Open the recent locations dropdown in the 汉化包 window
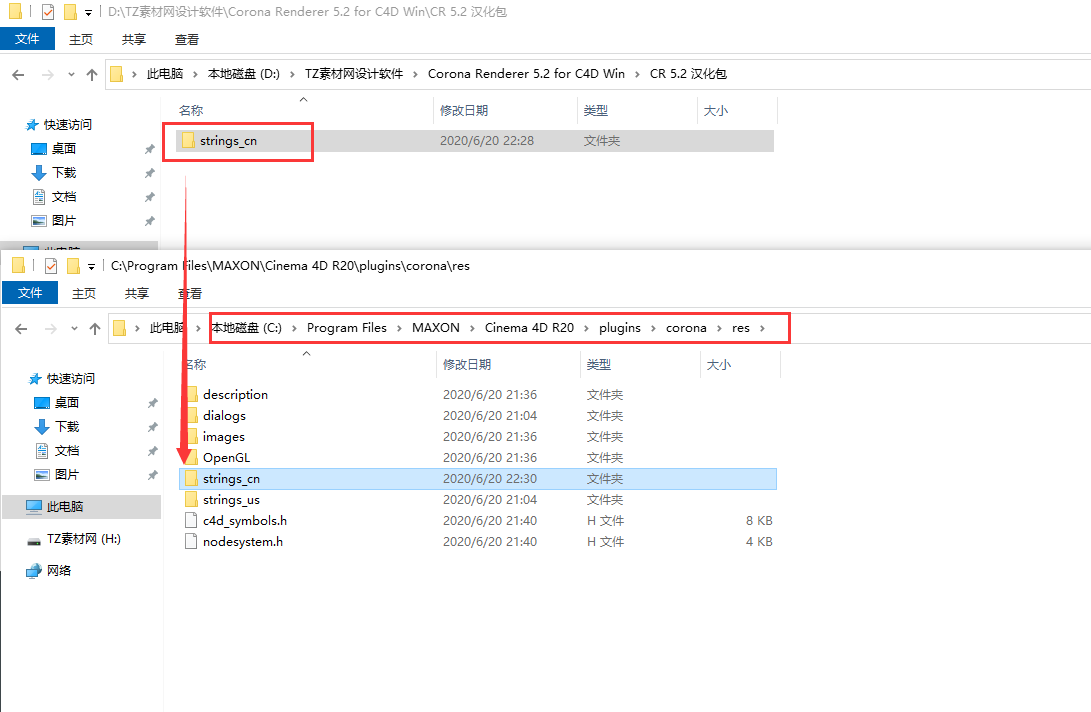 point(71,74)
